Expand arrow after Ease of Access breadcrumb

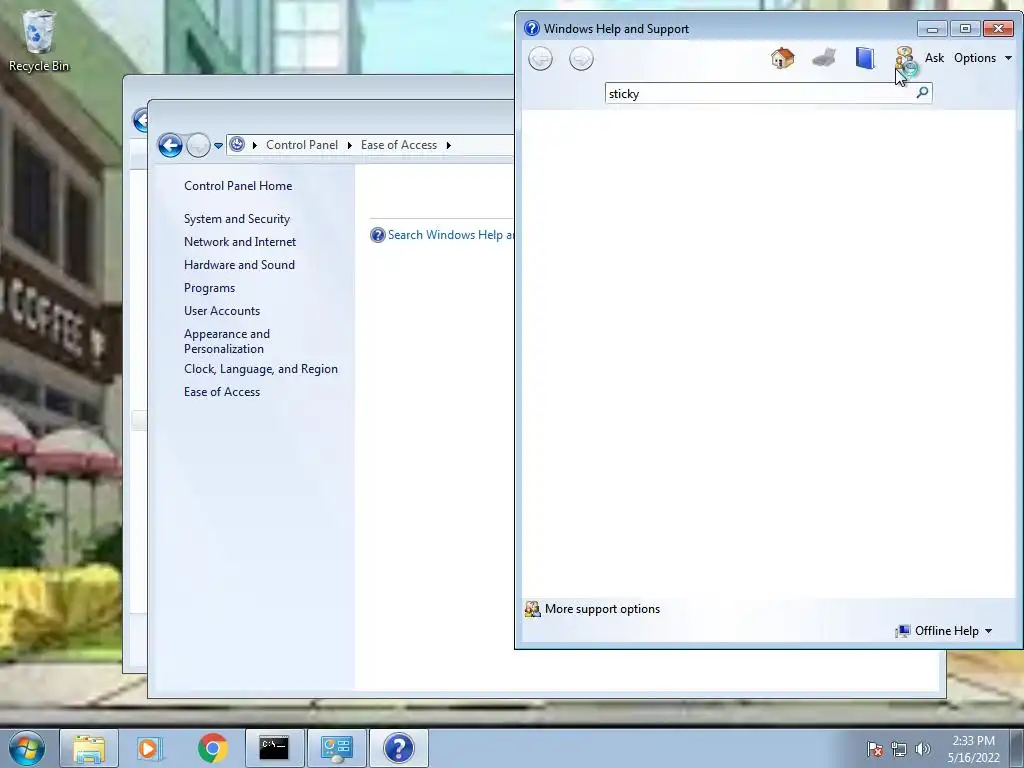click(x=449, y=145)
